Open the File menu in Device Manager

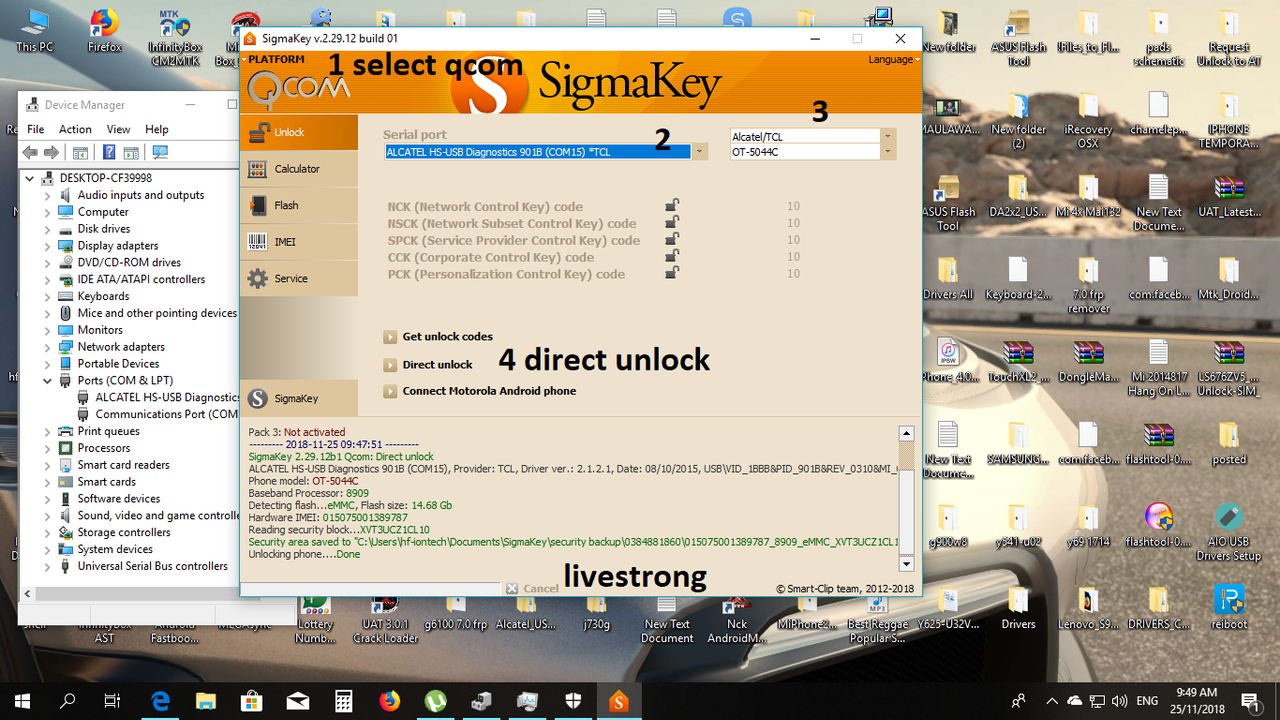(36, 129)
